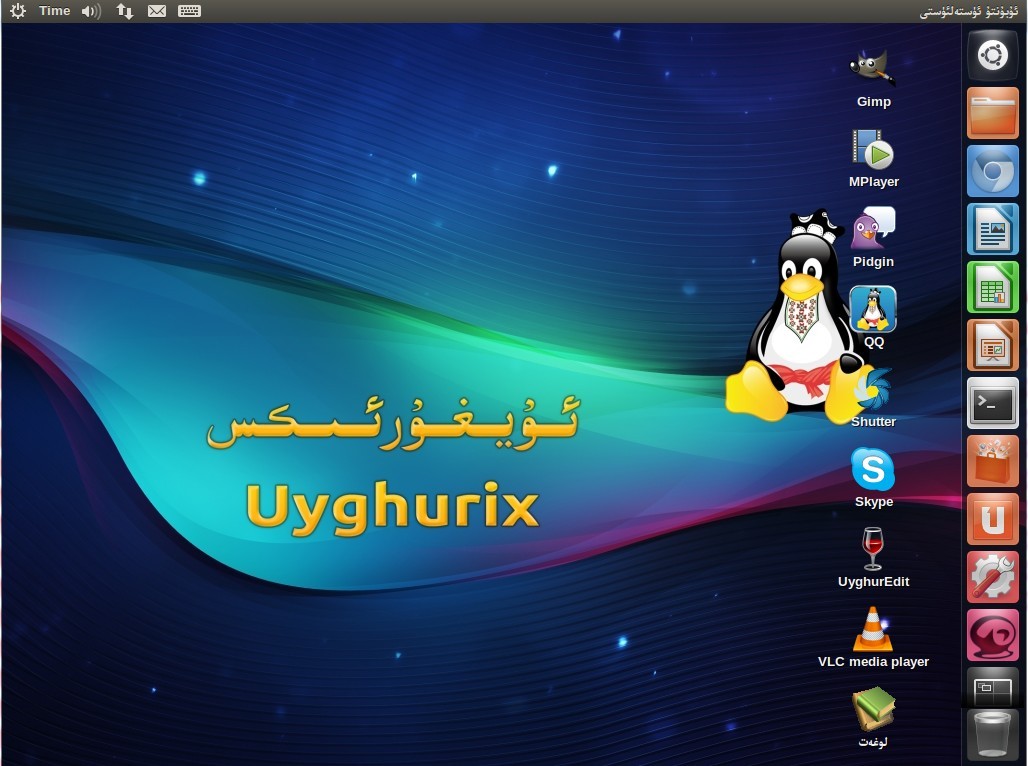Open the messaging envelope indicator
Viewport: 1028px width, 766px height.
click(x=157, y=11)
